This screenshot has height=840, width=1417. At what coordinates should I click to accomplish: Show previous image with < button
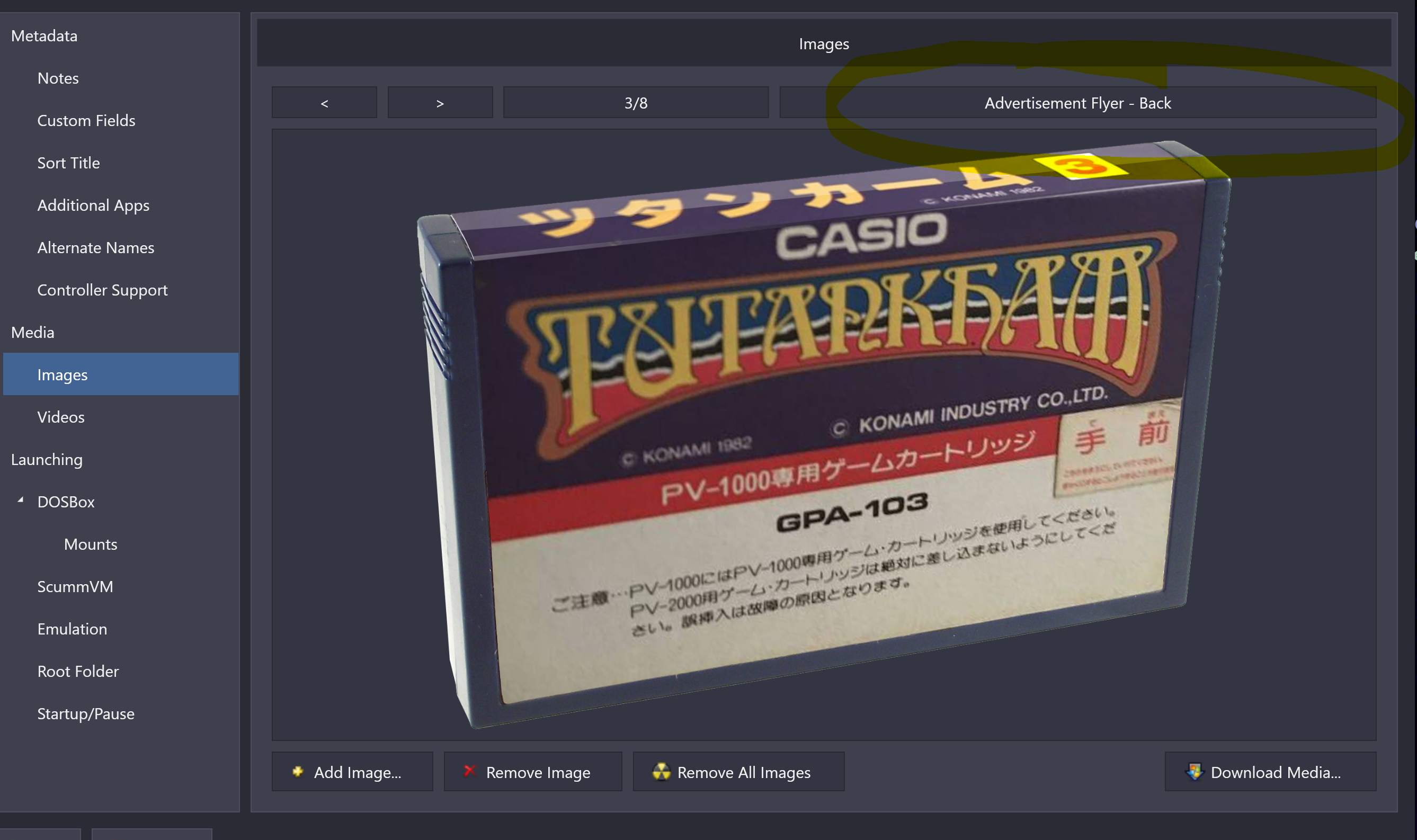pyautogui.click(x=324, y=102)
